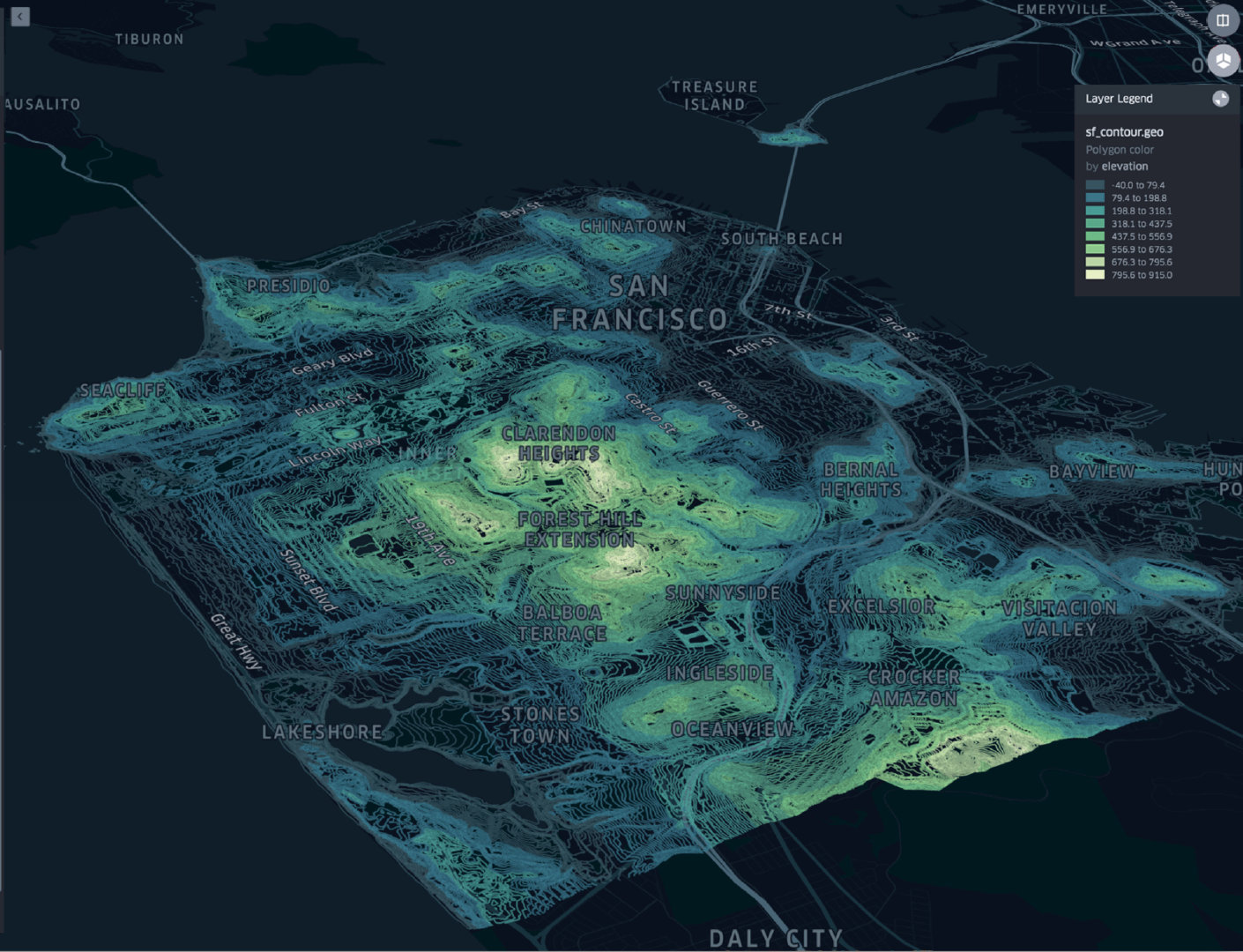Click the DALY CITY map label
Viewport: 1243px width, 952px height.
776,938
